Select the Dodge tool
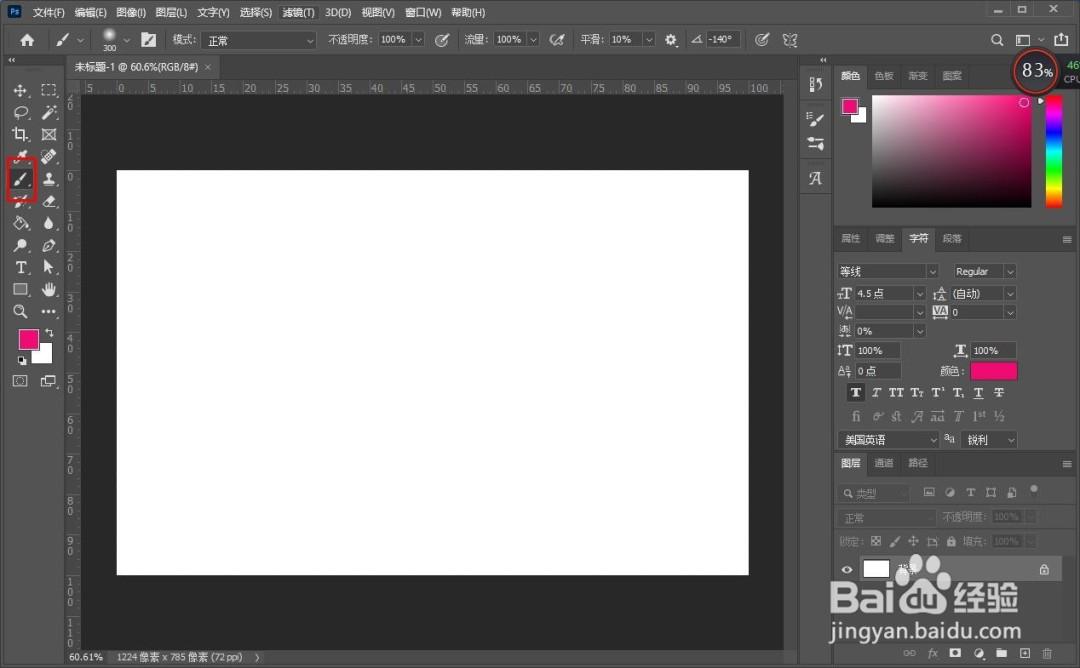This screenshot has height=668, width=1080. tap(21, 245)
